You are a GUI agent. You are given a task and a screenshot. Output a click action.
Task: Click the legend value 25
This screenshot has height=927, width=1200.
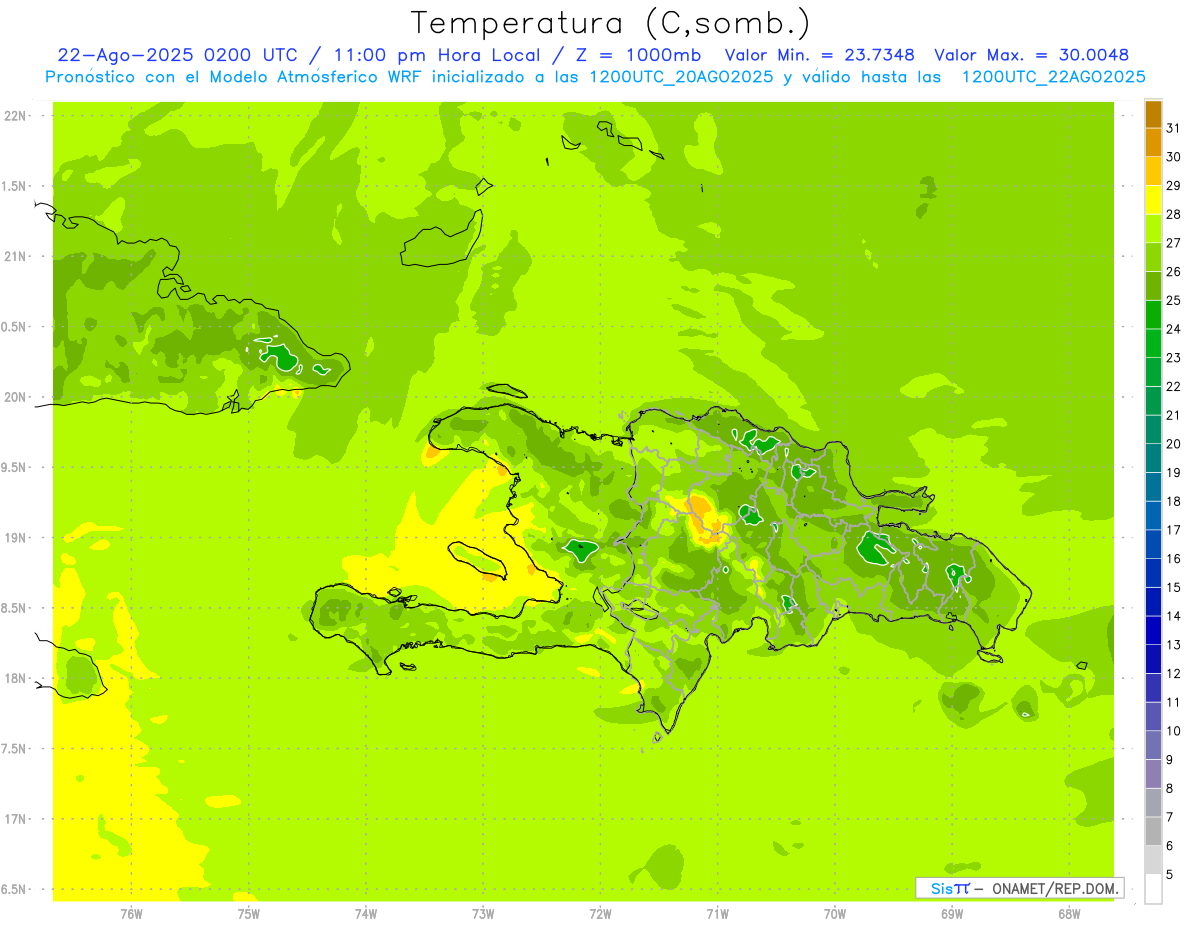1174,300
